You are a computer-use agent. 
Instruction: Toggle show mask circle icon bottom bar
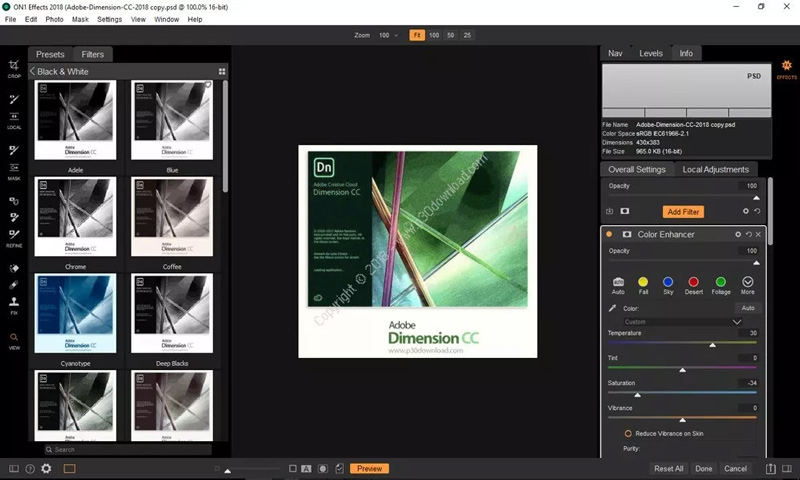click(323, 468)
